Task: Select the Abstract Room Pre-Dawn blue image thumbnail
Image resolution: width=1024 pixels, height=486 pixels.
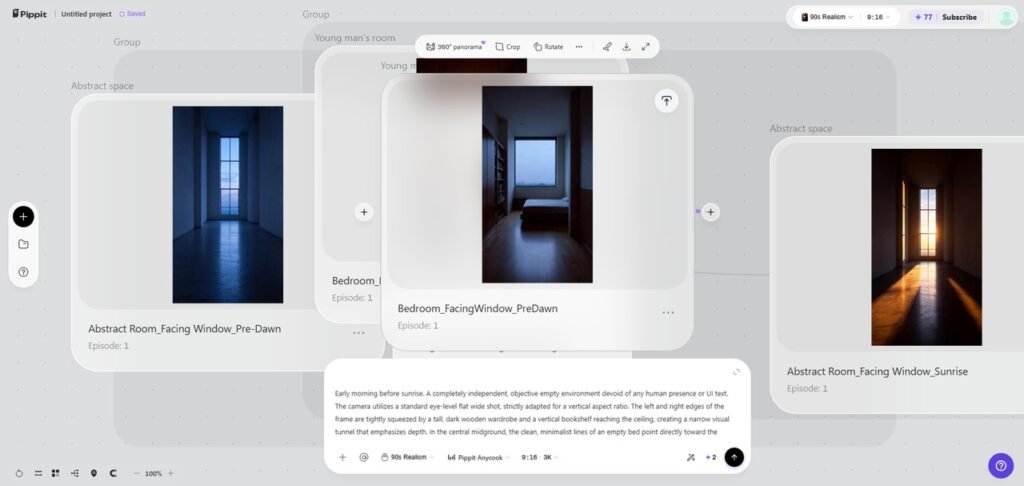Action: point(228,204)
